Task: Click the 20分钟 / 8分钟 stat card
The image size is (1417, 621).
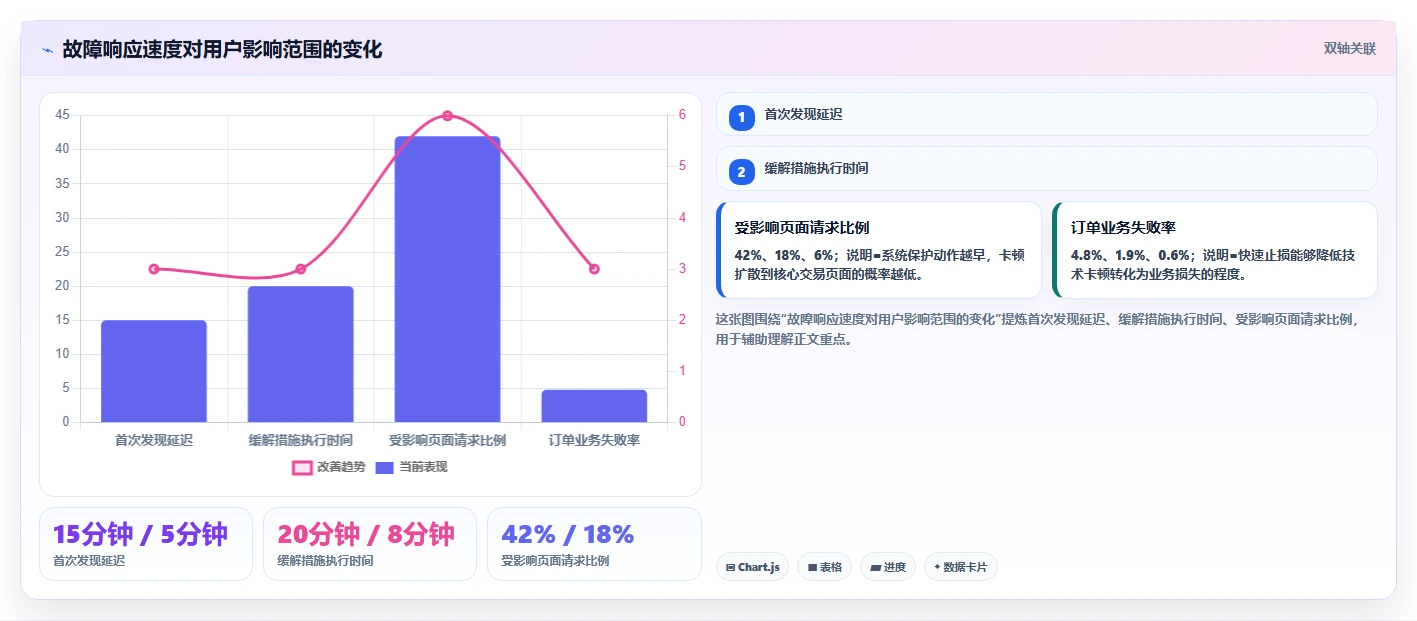Action: point(370,544)
